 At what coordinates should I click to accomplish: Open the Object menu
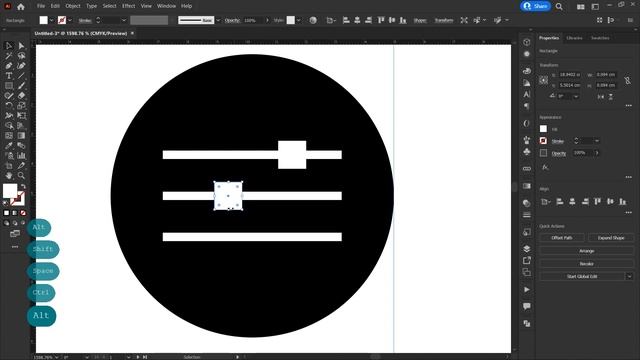(x=73, y=6)
